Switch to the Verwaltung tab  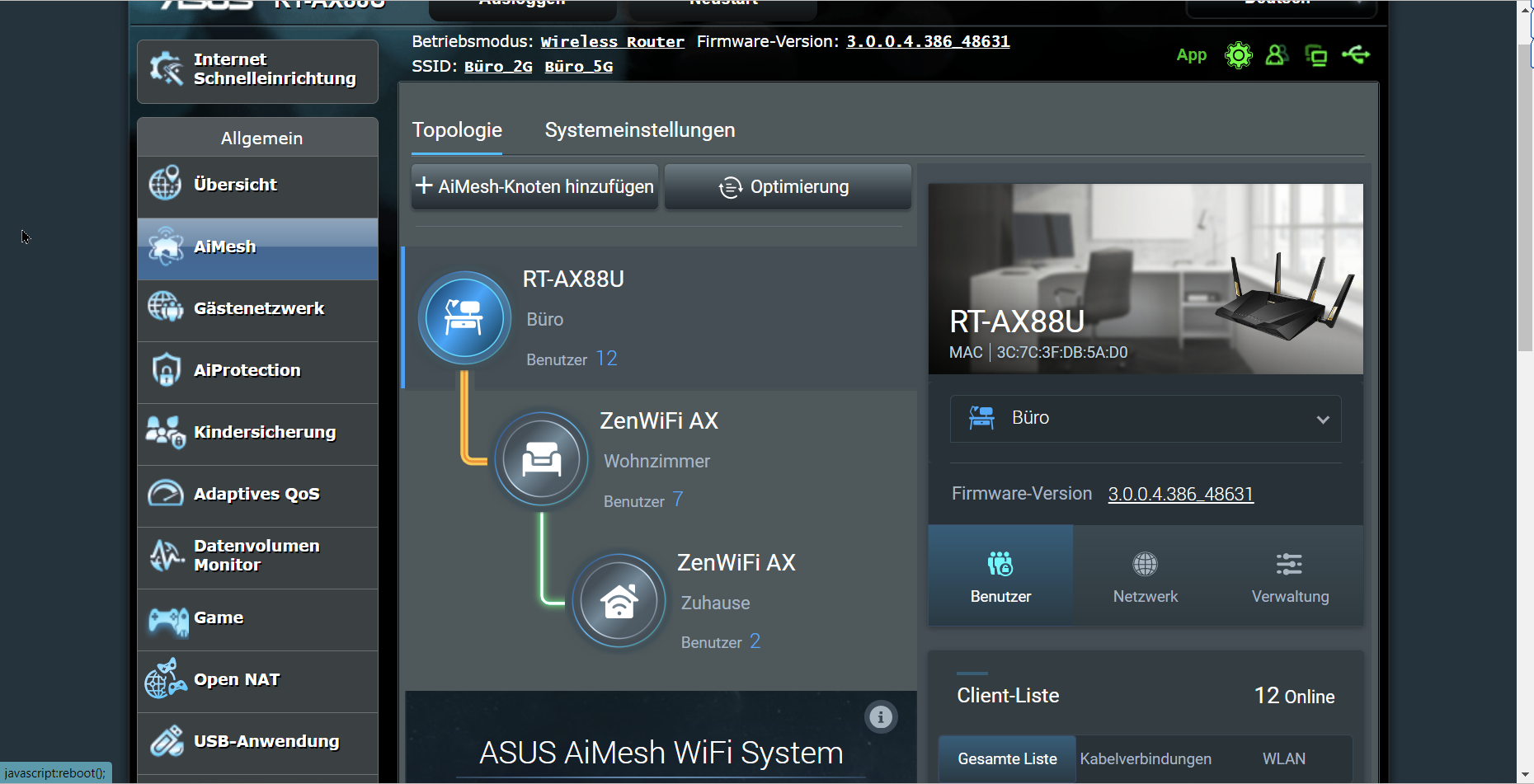click(x=1290, y=576)
